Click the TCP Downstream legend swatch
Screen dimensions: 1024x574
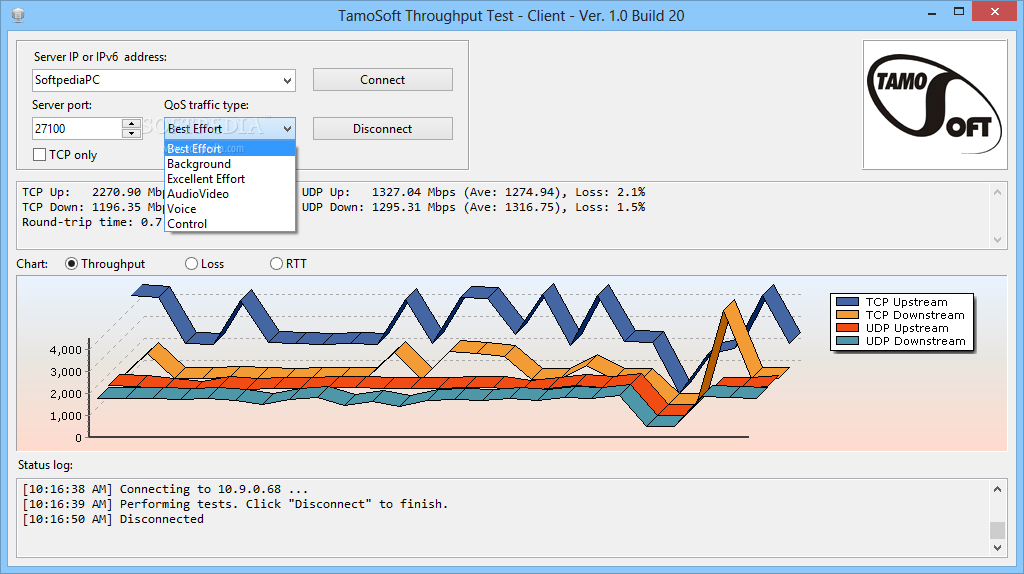[x=847, y=315]
